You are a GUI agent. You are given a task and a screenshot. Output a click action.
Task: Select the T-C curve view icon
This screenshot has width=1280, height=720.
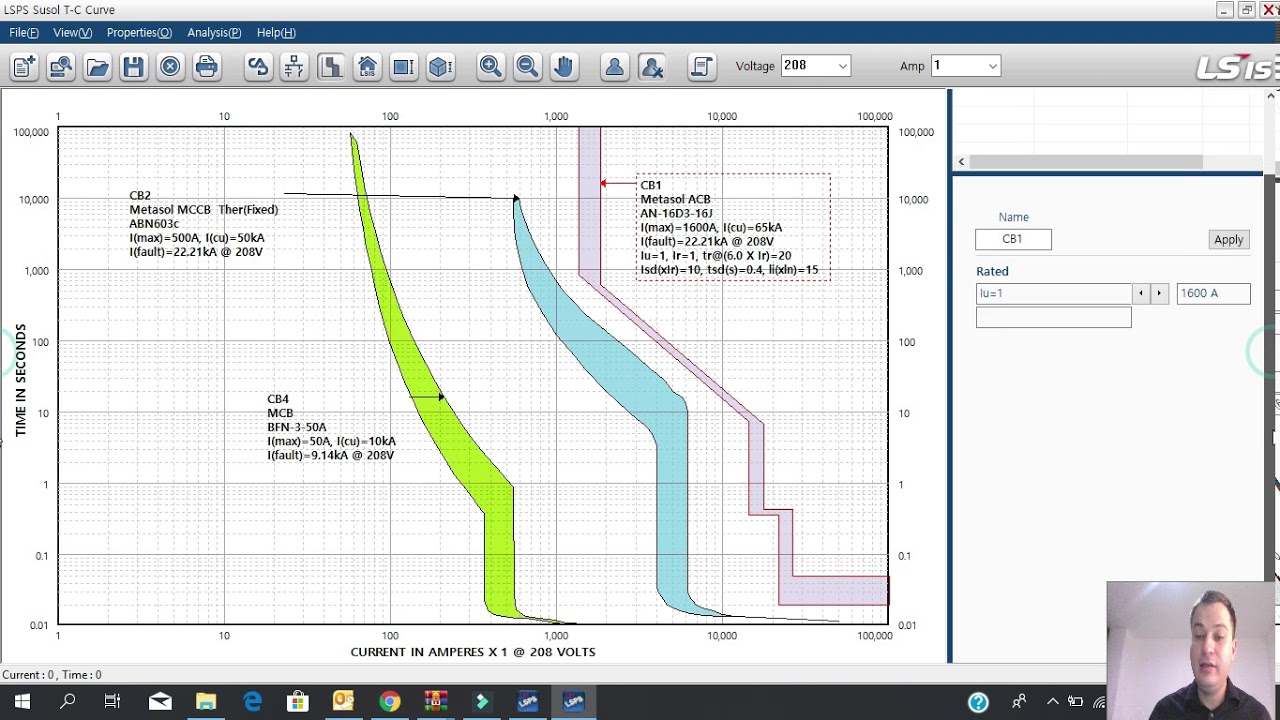[330, 67]
